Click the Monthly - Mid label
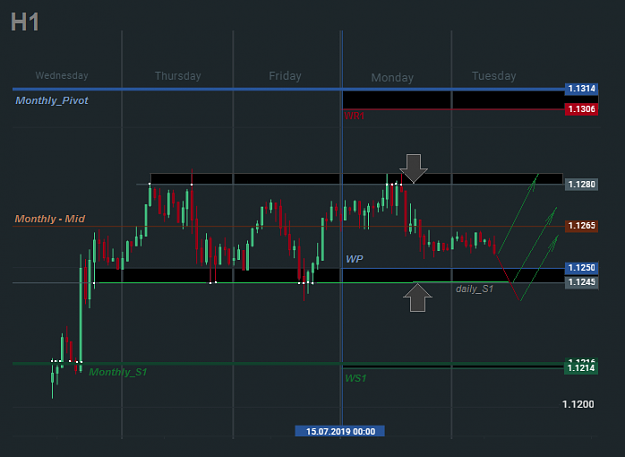Image resolution: width=625 pixels, height=457 pixels. 50,219
